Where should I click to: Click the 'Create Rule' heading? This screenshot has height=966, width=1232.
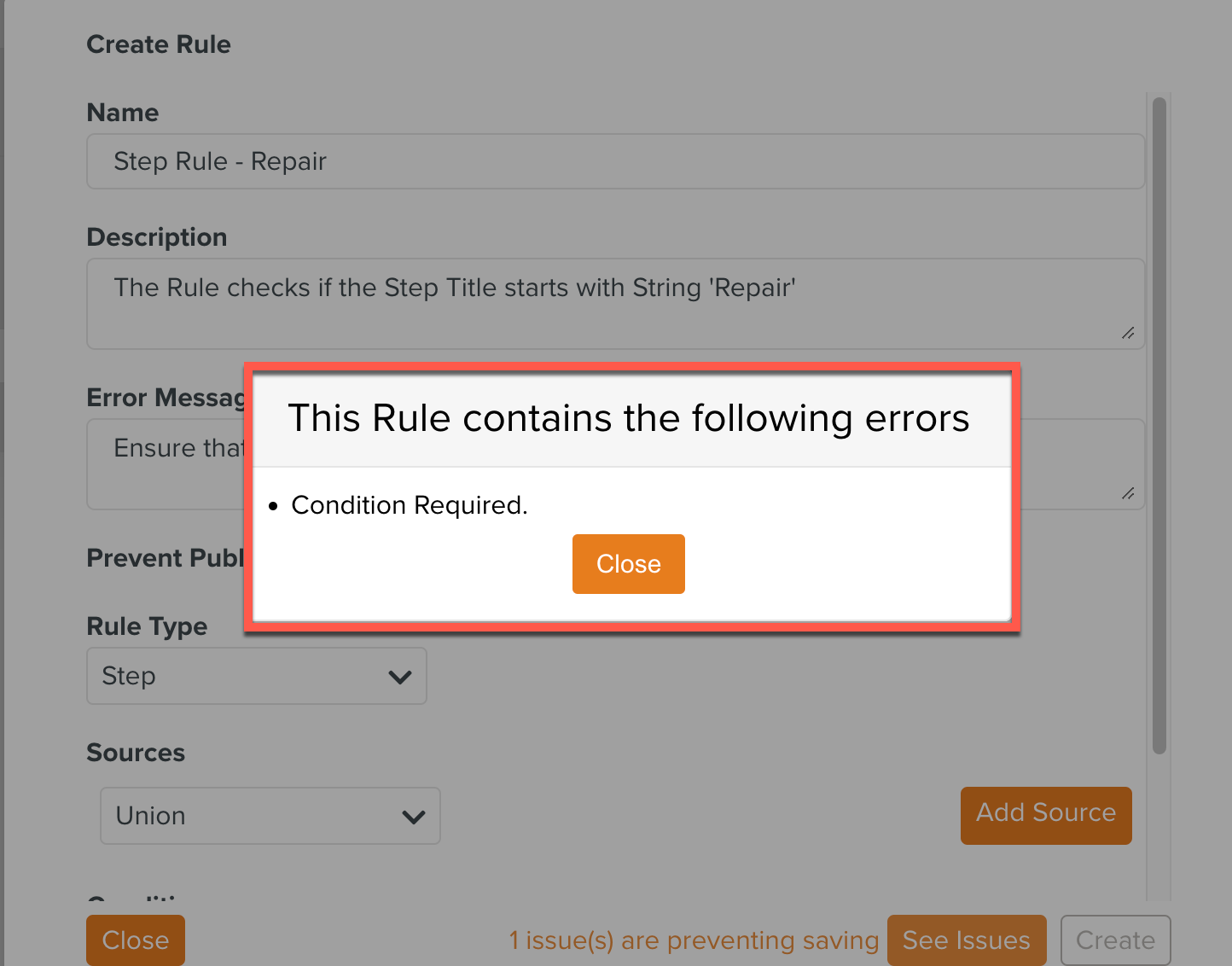point(159,44)
